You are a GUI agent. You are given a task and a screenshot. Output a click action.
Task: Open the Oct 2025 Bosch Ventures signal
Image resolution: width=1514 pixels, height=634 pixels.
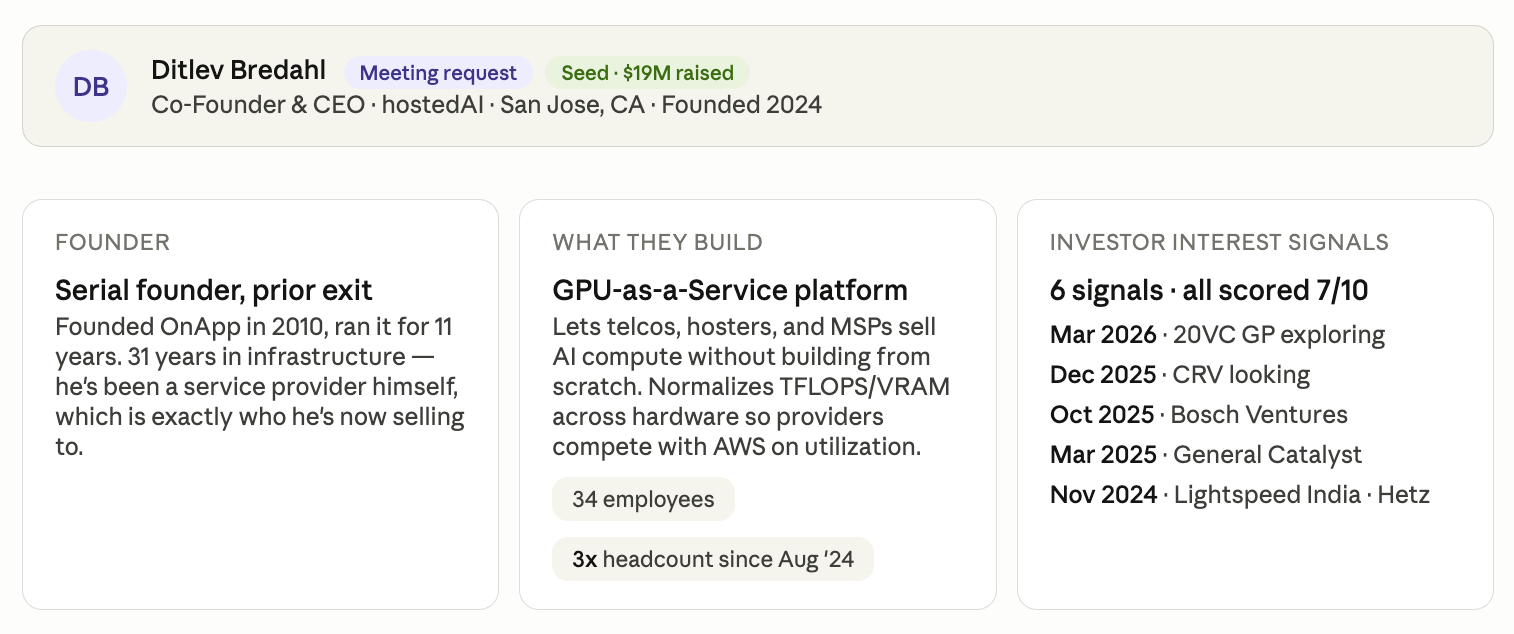point(1199,415)
